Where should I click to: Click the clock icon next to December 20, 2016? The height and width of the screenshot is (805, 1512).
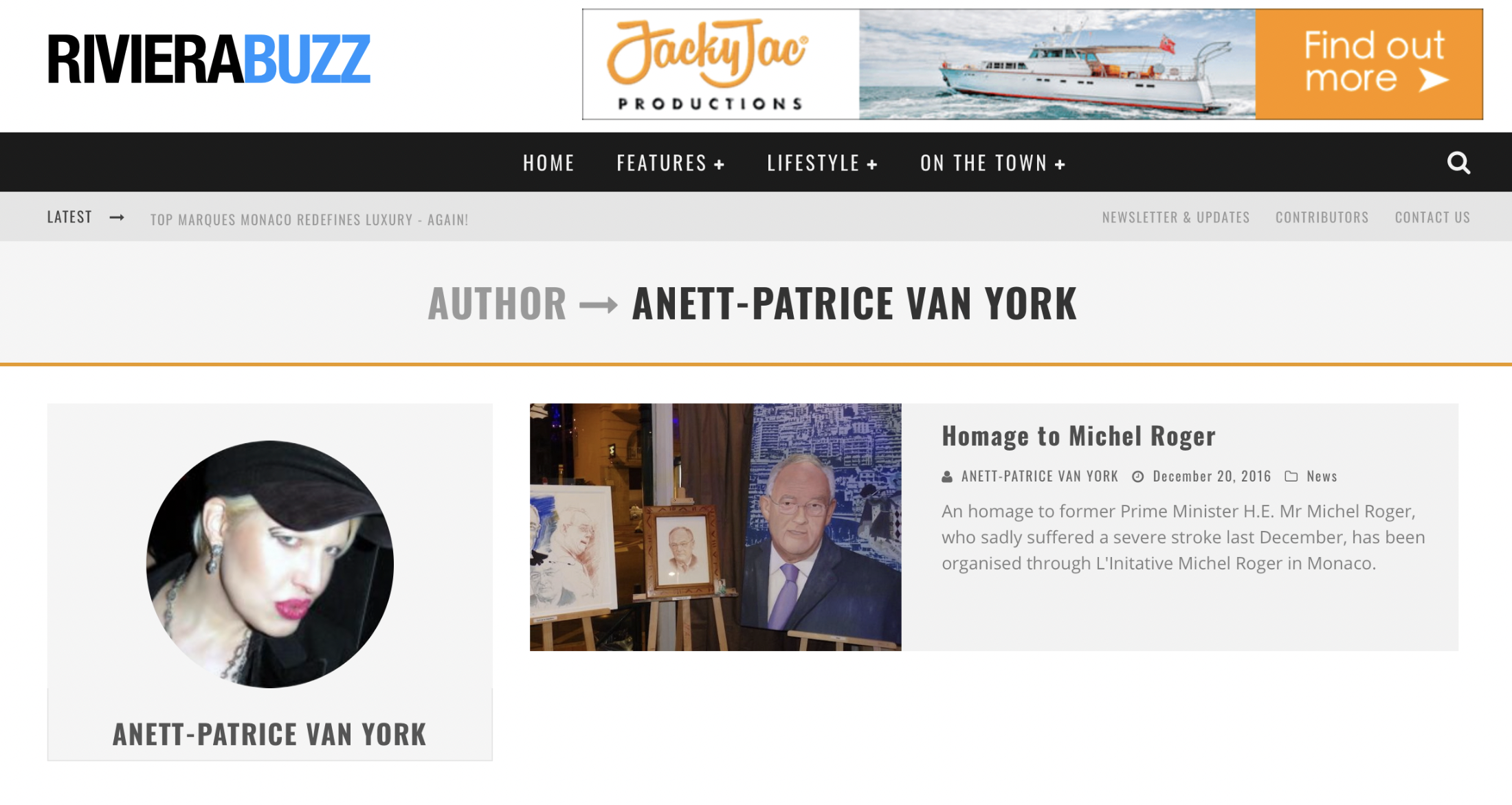tap(1138, 477)
